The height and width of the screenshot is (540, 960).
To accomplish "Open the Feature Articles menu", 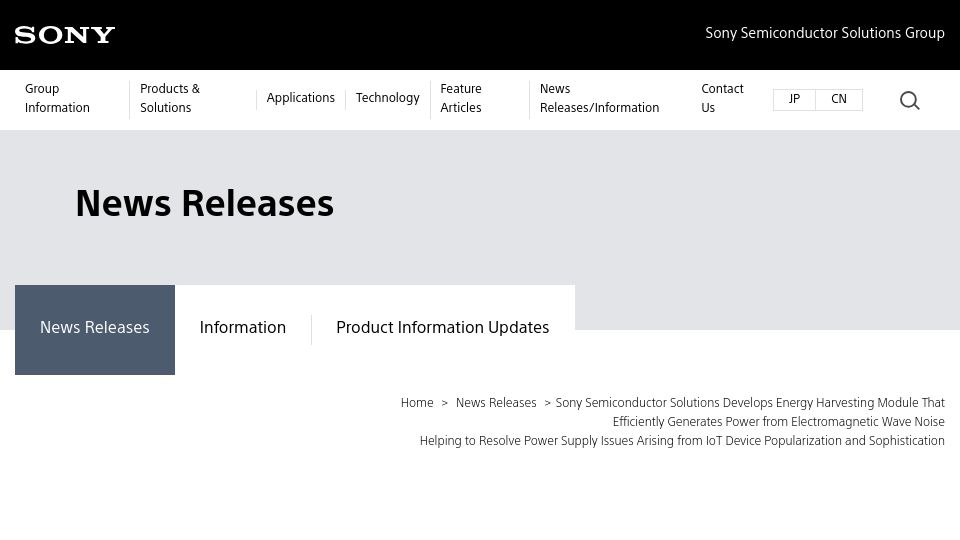I will (461, 98).
